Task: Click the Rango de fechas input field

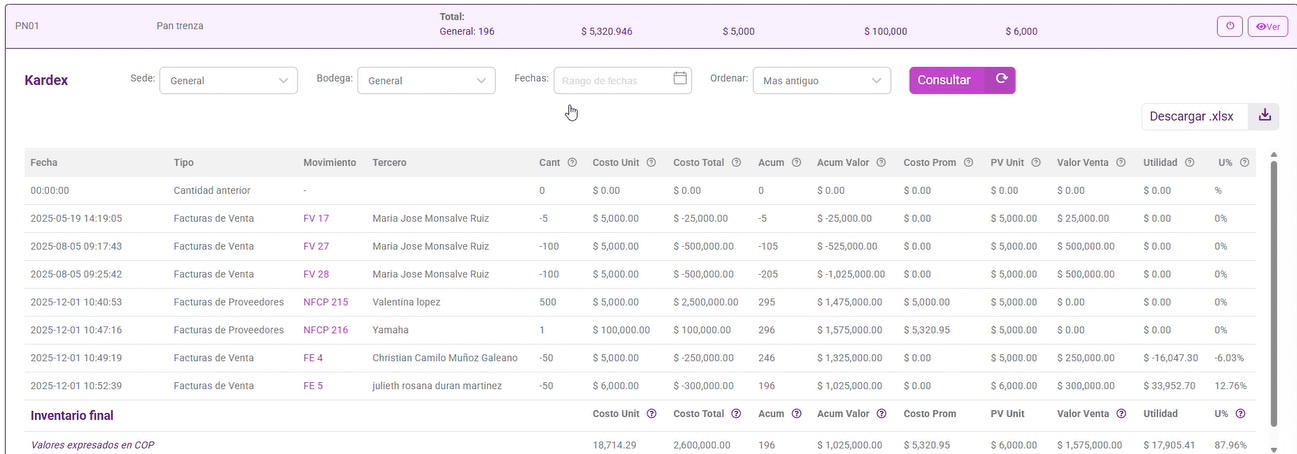Action: [614, 80]
